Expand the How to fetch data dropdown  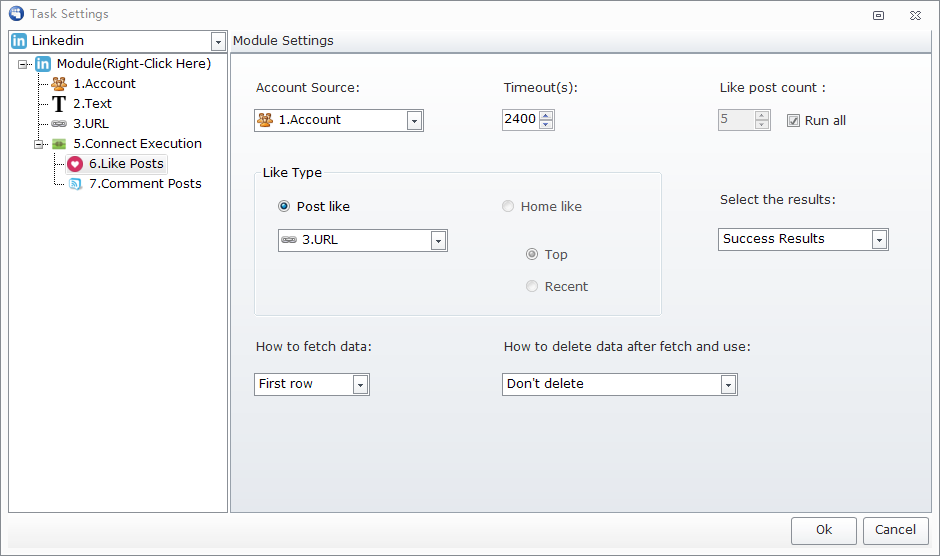pyautogui.click(x=360, y=385)
